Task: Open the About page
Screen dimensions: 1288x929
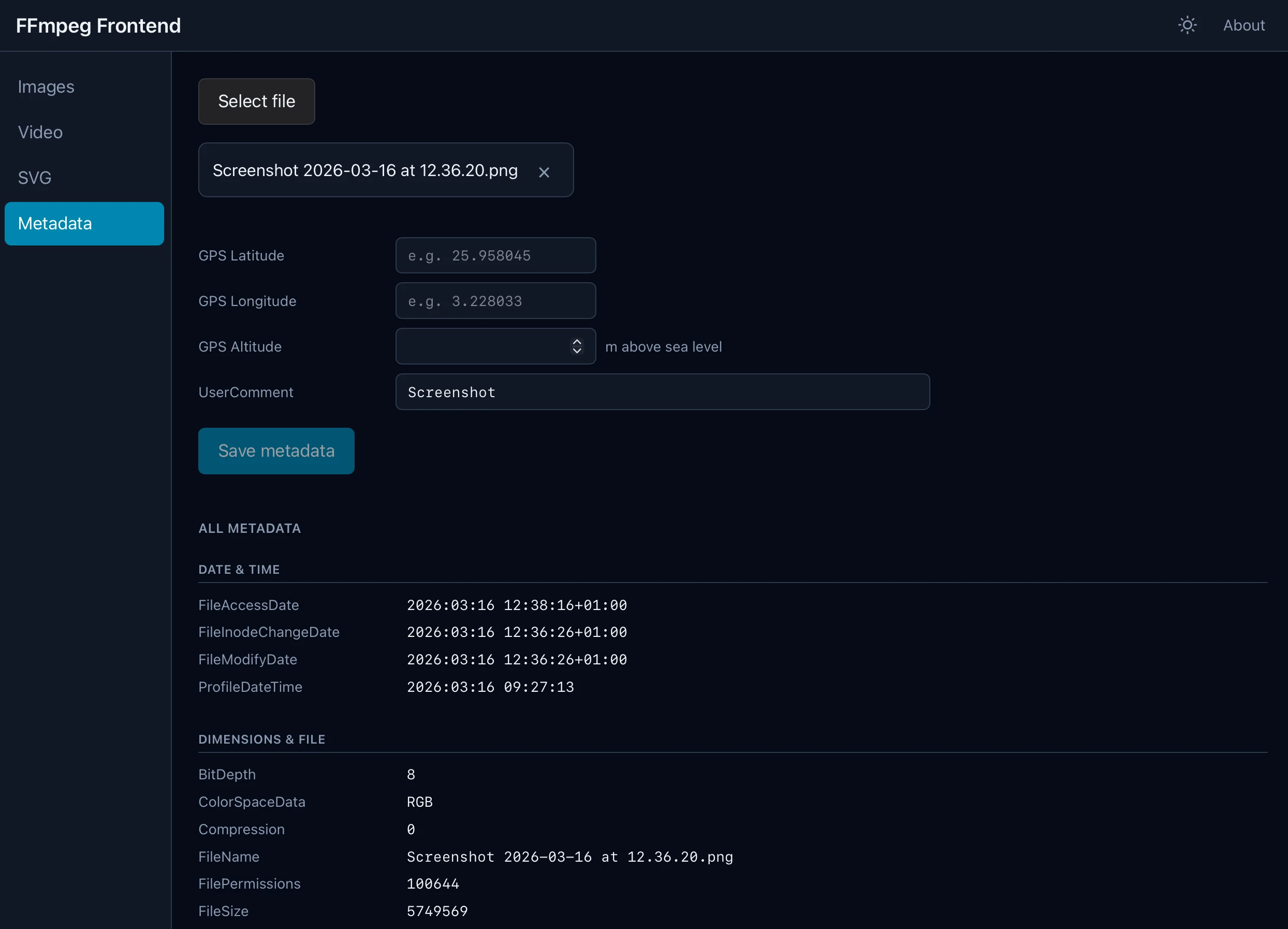Action: point(1243,25)
